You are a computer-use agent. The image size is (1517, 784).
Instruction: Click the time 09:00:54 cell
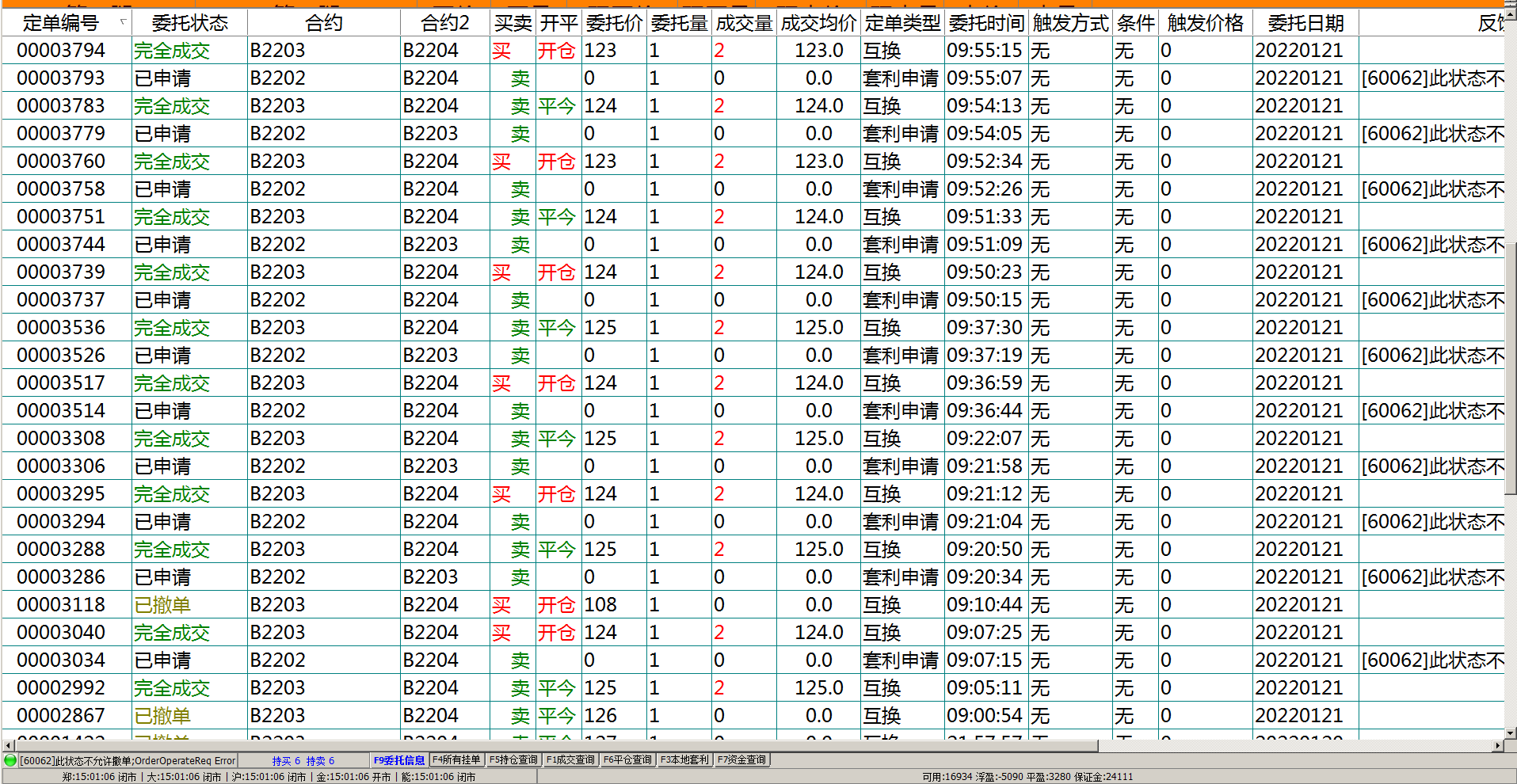[985, 716]
